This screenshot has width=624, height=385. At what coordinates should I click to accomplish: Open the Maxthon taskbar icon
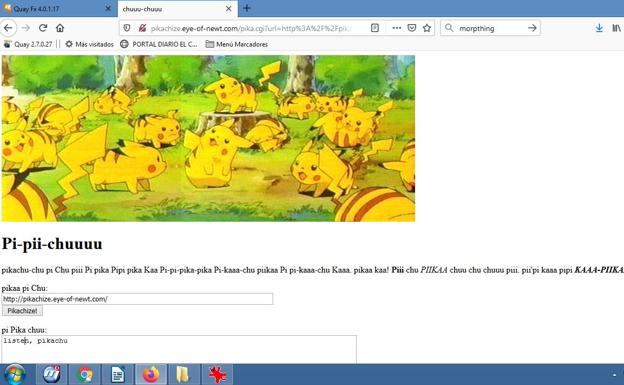point(52,374)
